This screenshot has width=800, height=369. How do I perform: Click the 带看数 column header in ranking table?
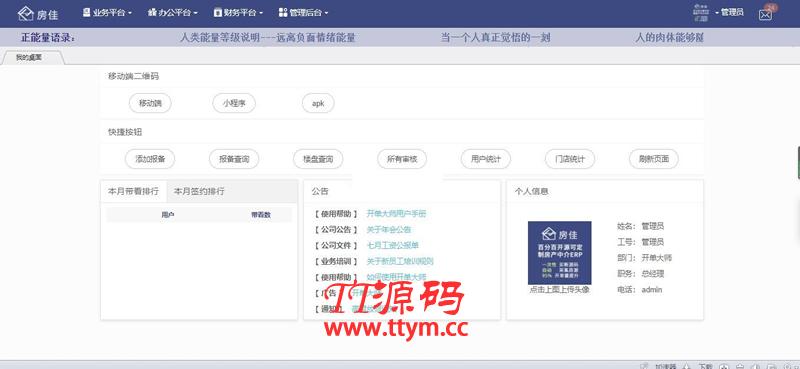[261, 215]
